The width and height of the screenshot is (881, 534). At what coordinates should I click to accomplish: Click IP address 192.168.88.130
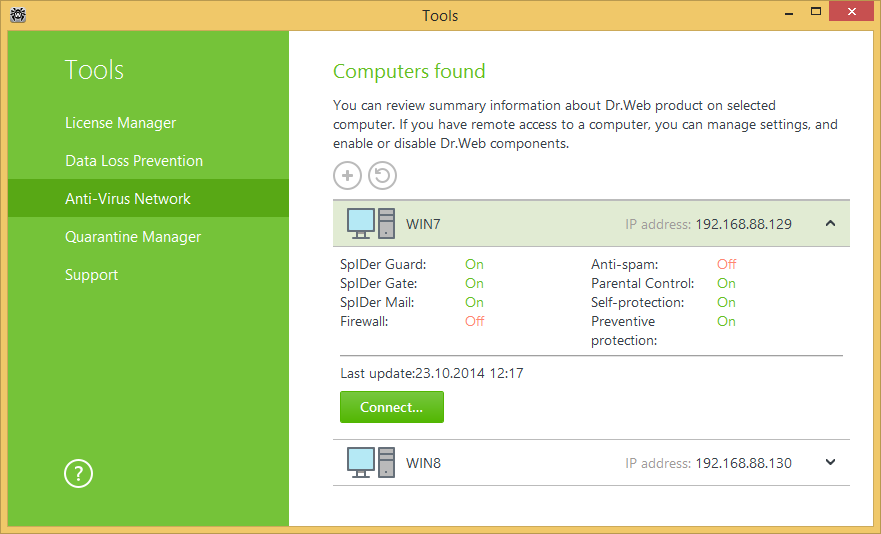[743, 463]
